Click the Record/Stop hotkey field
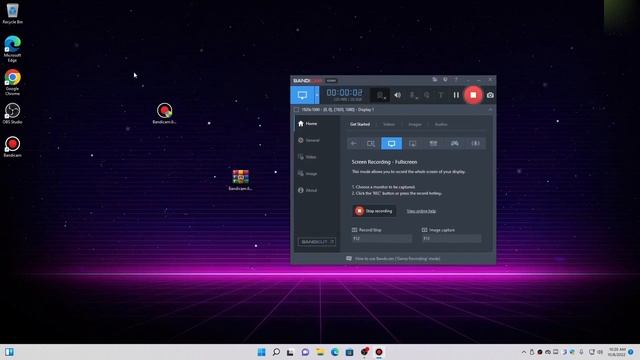This screenshot has height=360, width=640. point(382,238)
